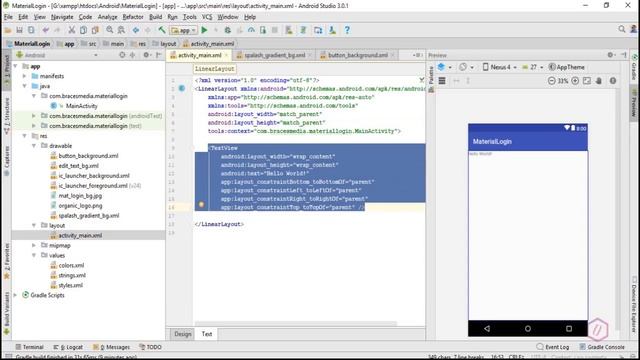Open Preview panel gear settings
640x360 pixels.
pyautogui.click(x=611, y=55)
